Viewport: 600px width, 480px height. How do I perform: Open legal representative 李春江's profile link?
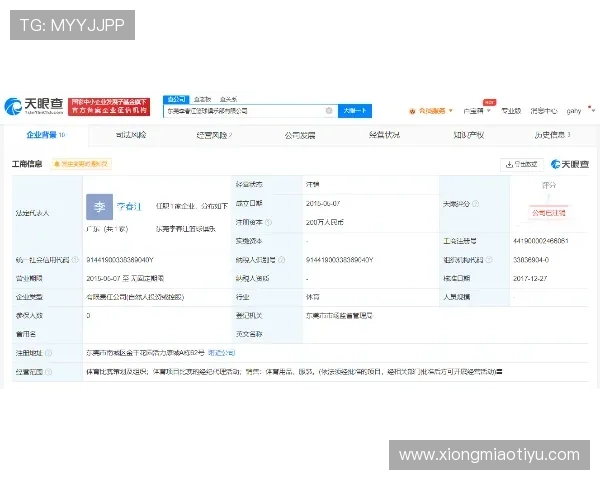coord(129,207)
